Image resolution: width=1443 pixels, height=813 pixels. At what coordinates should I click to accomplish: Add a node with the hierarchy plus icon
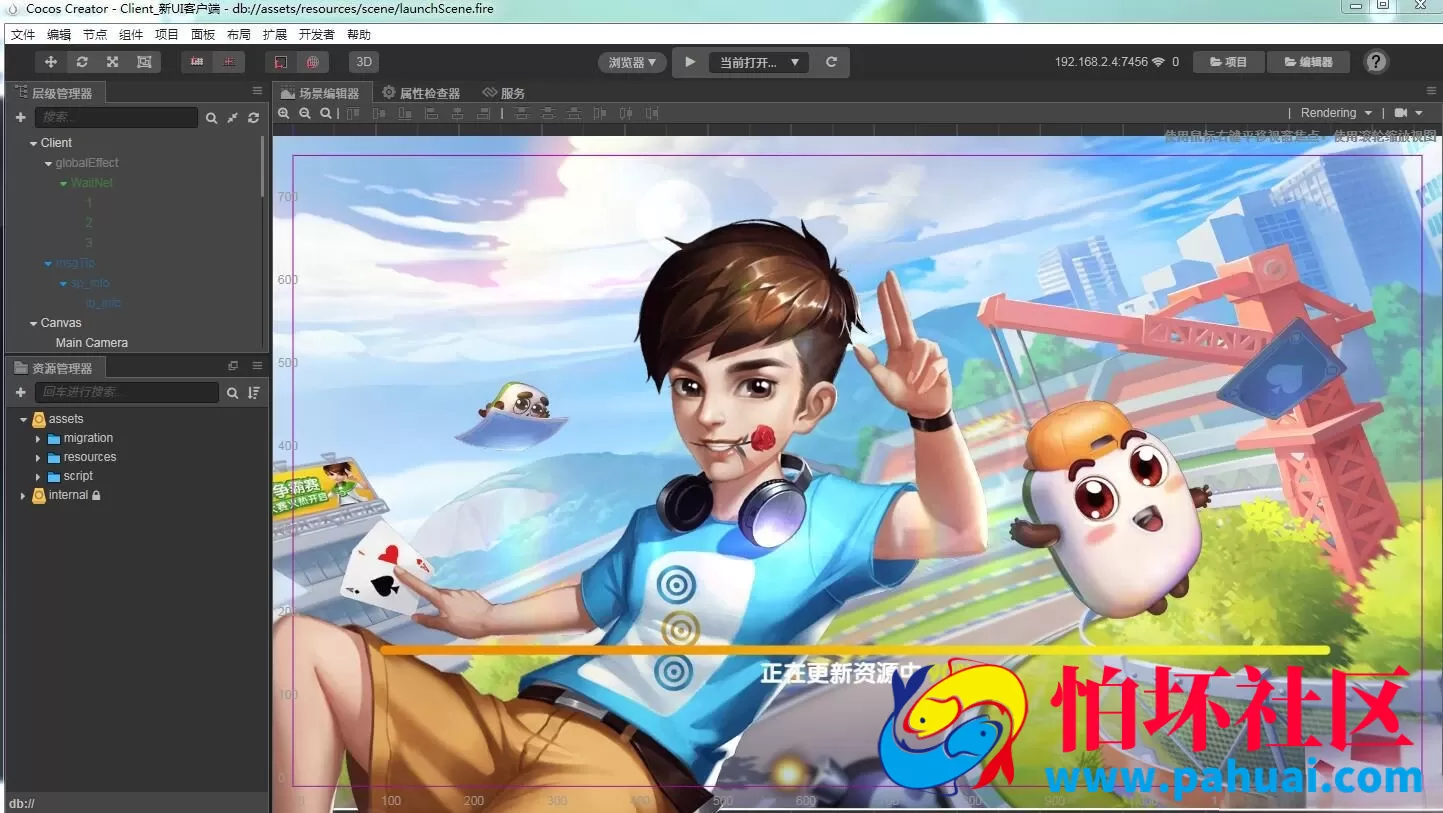[20, 118]
